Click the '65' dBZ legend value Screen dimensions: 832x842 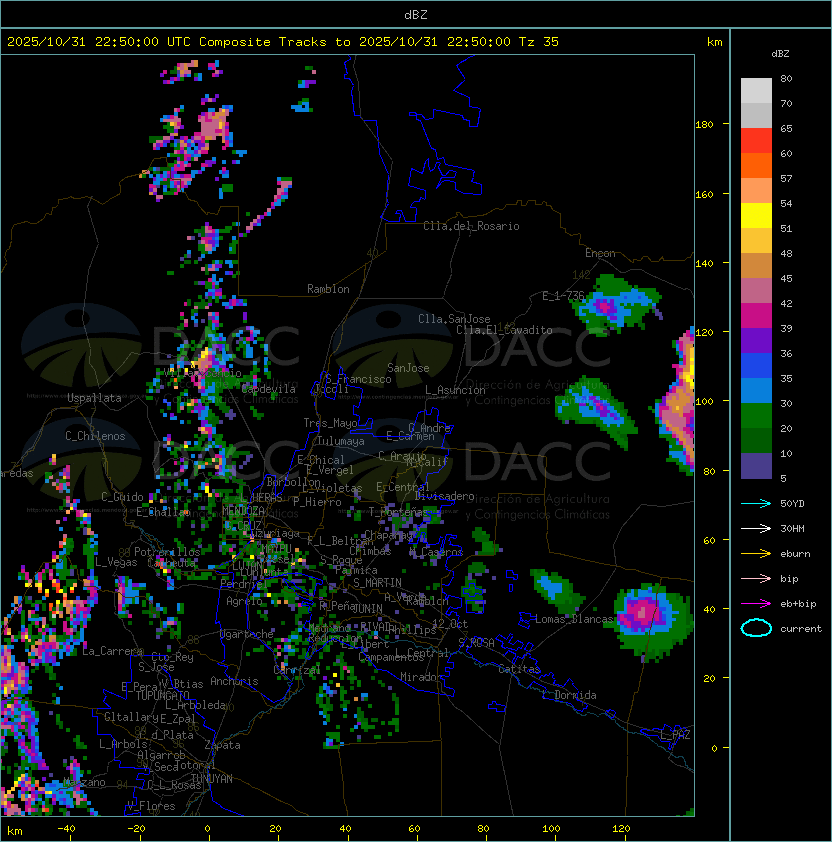coord(786,128)
